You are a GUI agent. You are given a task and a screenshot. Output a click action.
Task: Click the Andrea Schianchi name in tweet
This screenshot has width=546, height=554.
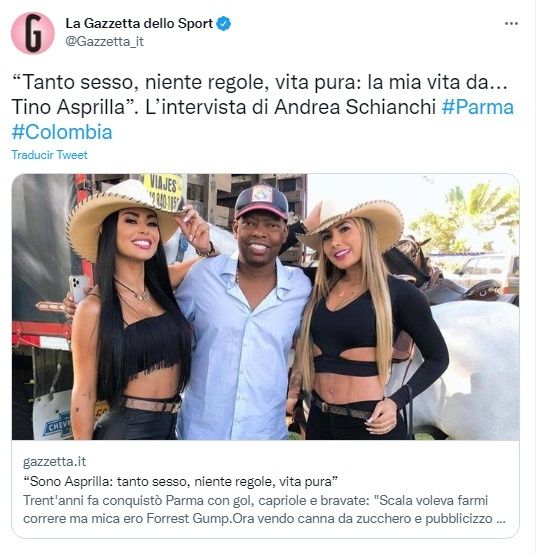[355, 107]
